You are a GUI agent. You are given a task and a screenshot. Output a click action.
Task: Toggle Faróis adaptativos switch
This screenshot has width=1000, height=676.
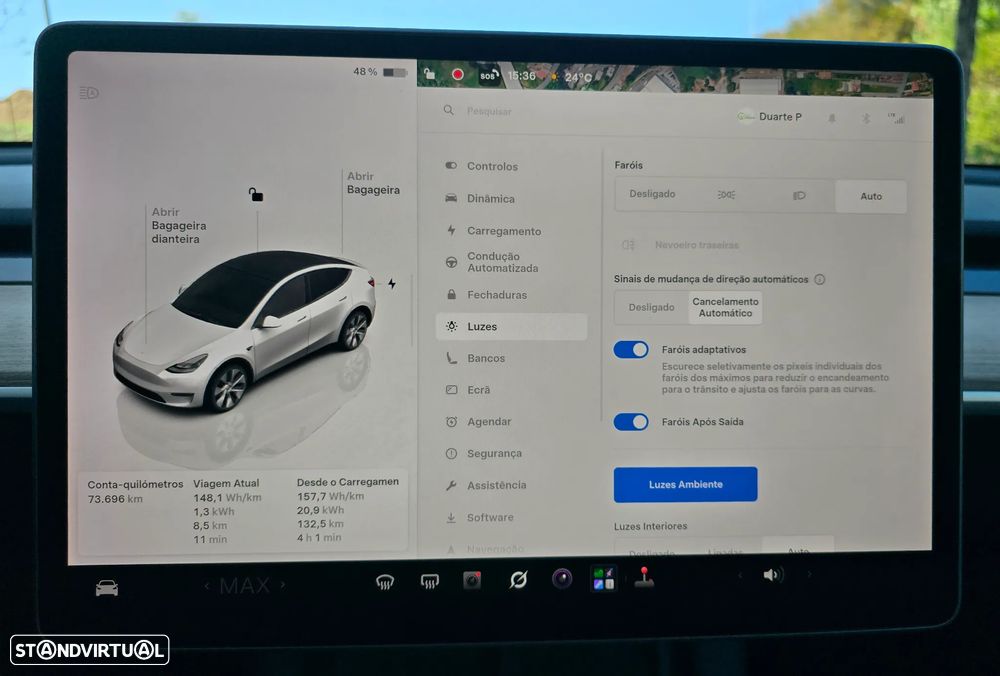[x=631, y=349]
